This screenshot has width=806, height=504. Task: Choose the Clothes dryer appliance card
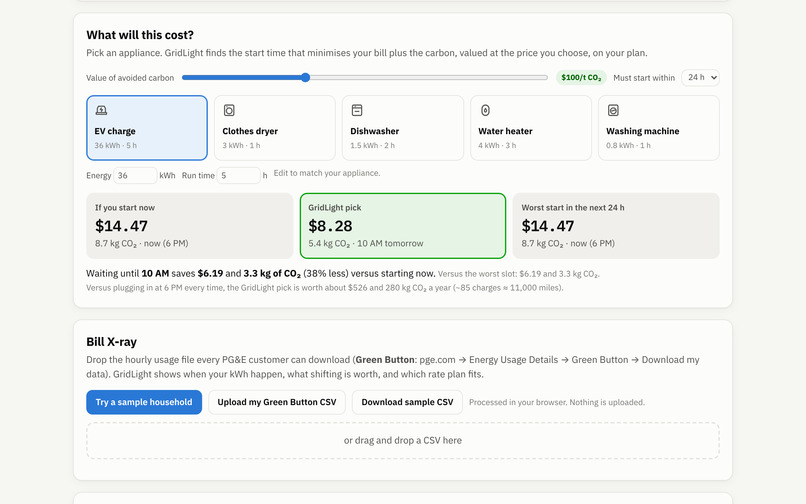click(275, 128)
